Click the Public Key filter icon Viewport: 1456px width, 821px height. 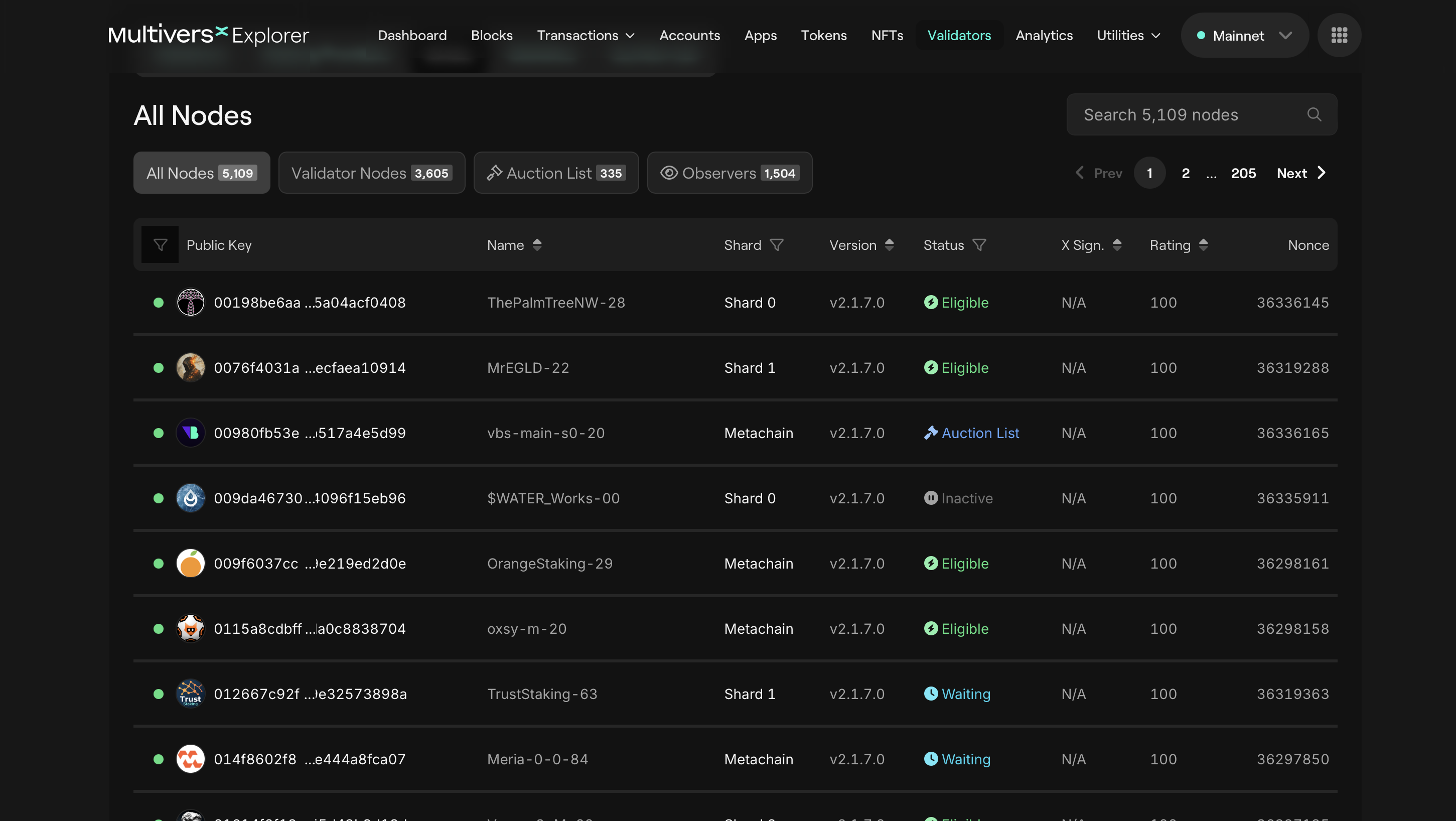coord(160,245)
